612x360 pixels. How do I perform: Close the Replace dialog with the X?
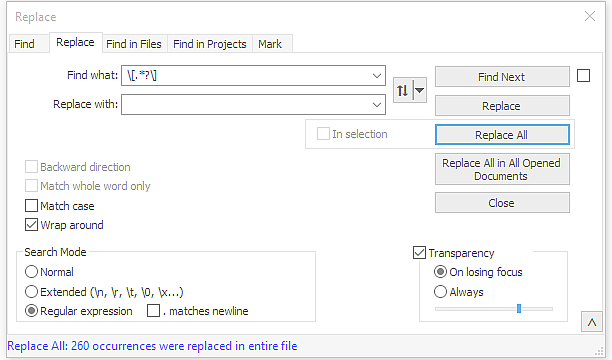click(590, 16)
